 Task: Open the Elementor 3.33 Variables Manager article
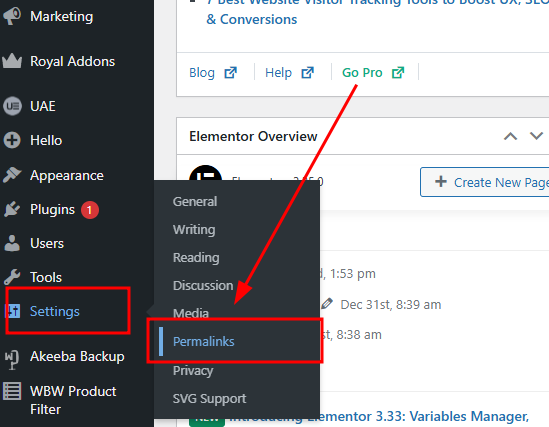click(378, 416)
